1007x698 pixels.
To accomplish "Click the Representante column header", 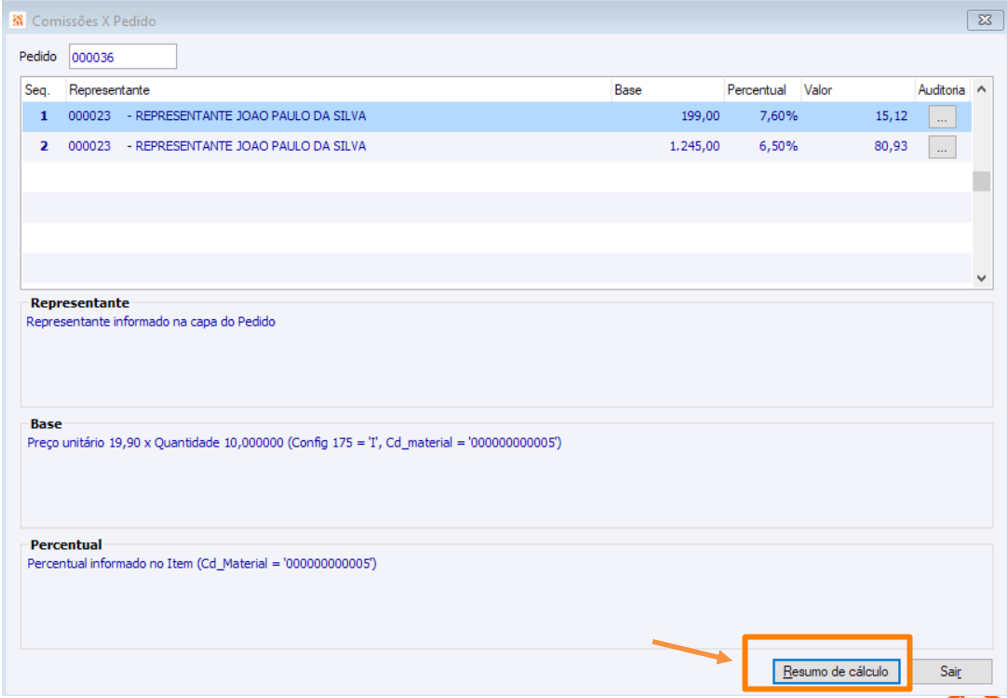I will pyautogui.click(x=338, y=91).
